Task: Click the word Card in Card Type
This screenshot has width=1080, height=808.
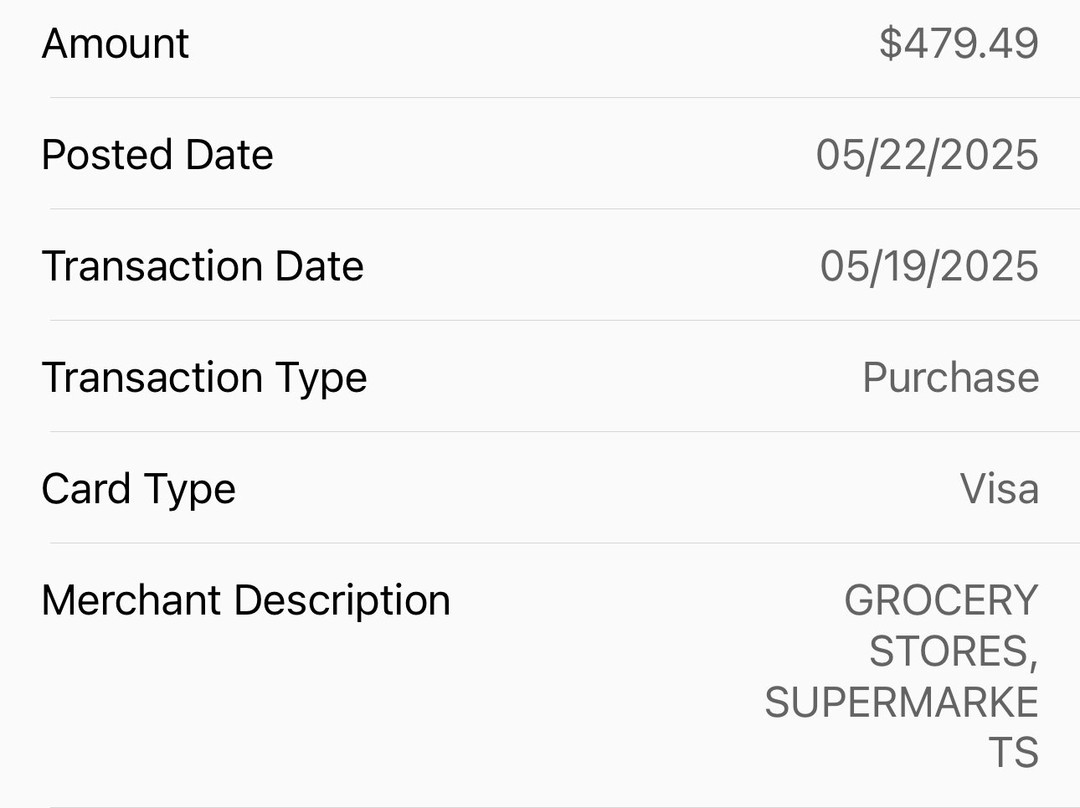Action: (86, 490)
